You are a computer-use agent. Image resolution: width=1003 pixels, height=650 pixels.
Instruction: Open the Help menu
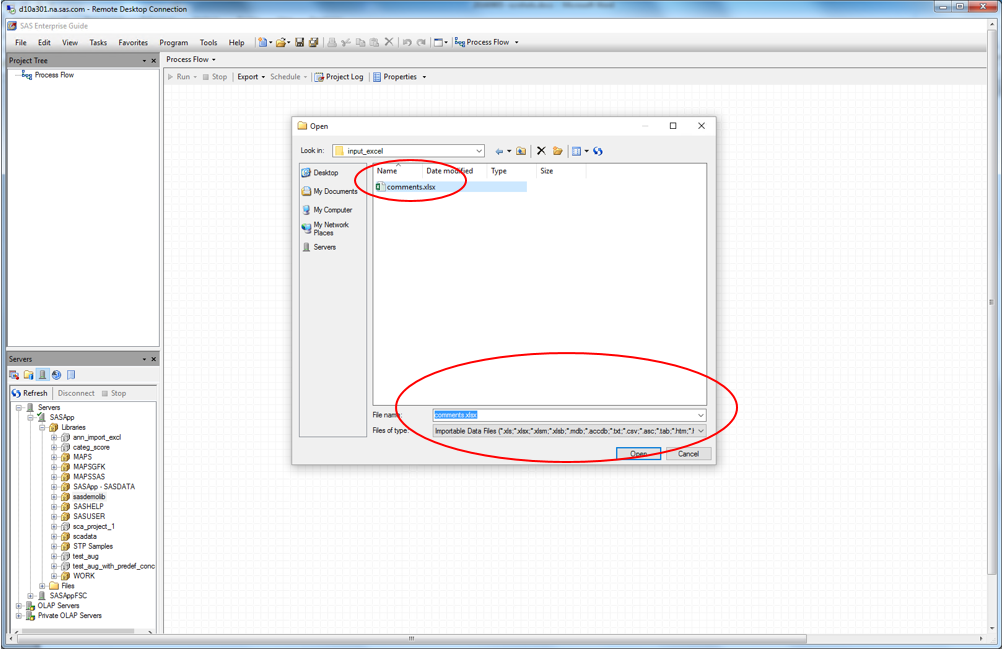(237, 43)
